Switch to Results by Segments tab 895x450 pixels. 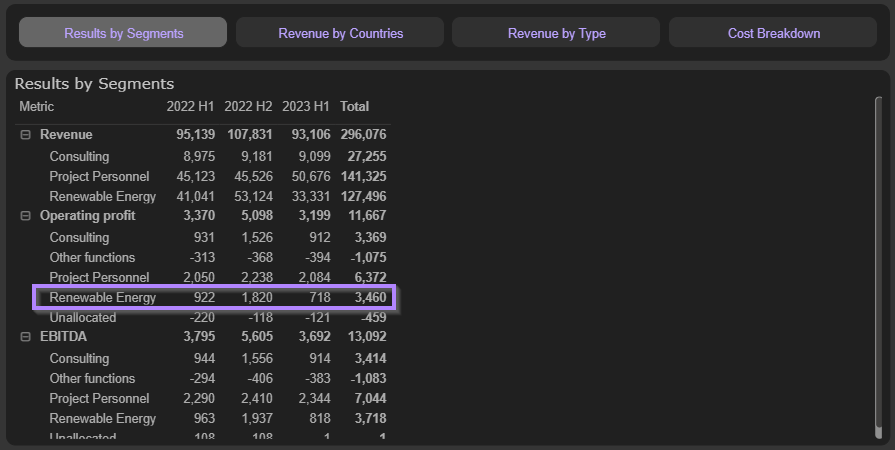123,33
